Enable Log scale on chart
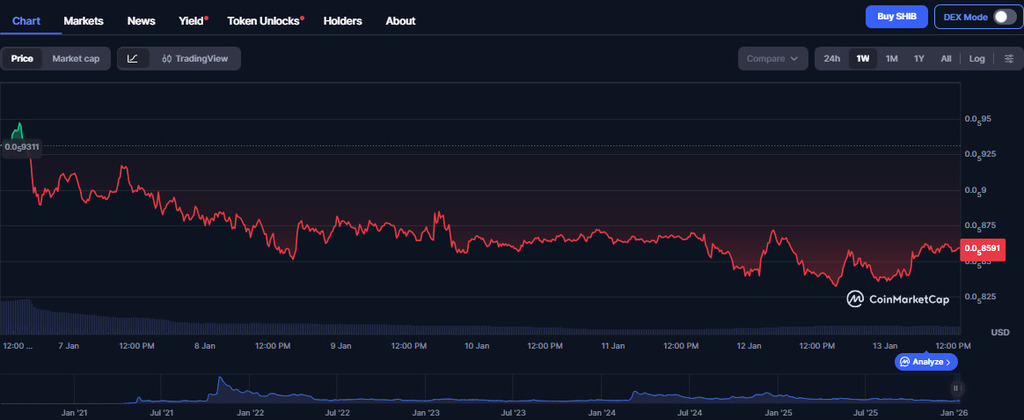The height and width of the screenshot is (420, 1024). click(976, 59)
